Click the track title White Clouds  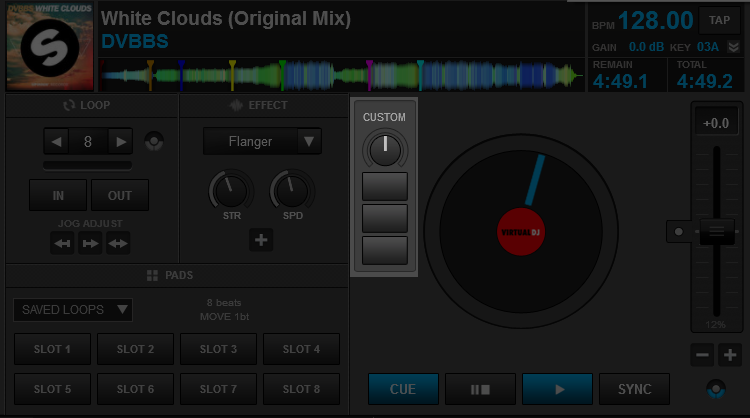(226, 19)
